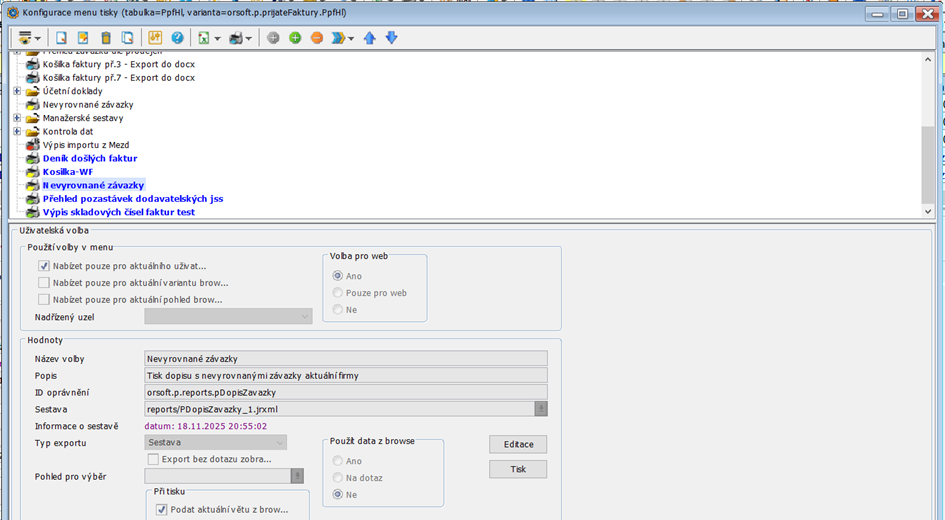945x520 pixels.
Task: Click the 'Editace' button
Action: coord(517,444)
